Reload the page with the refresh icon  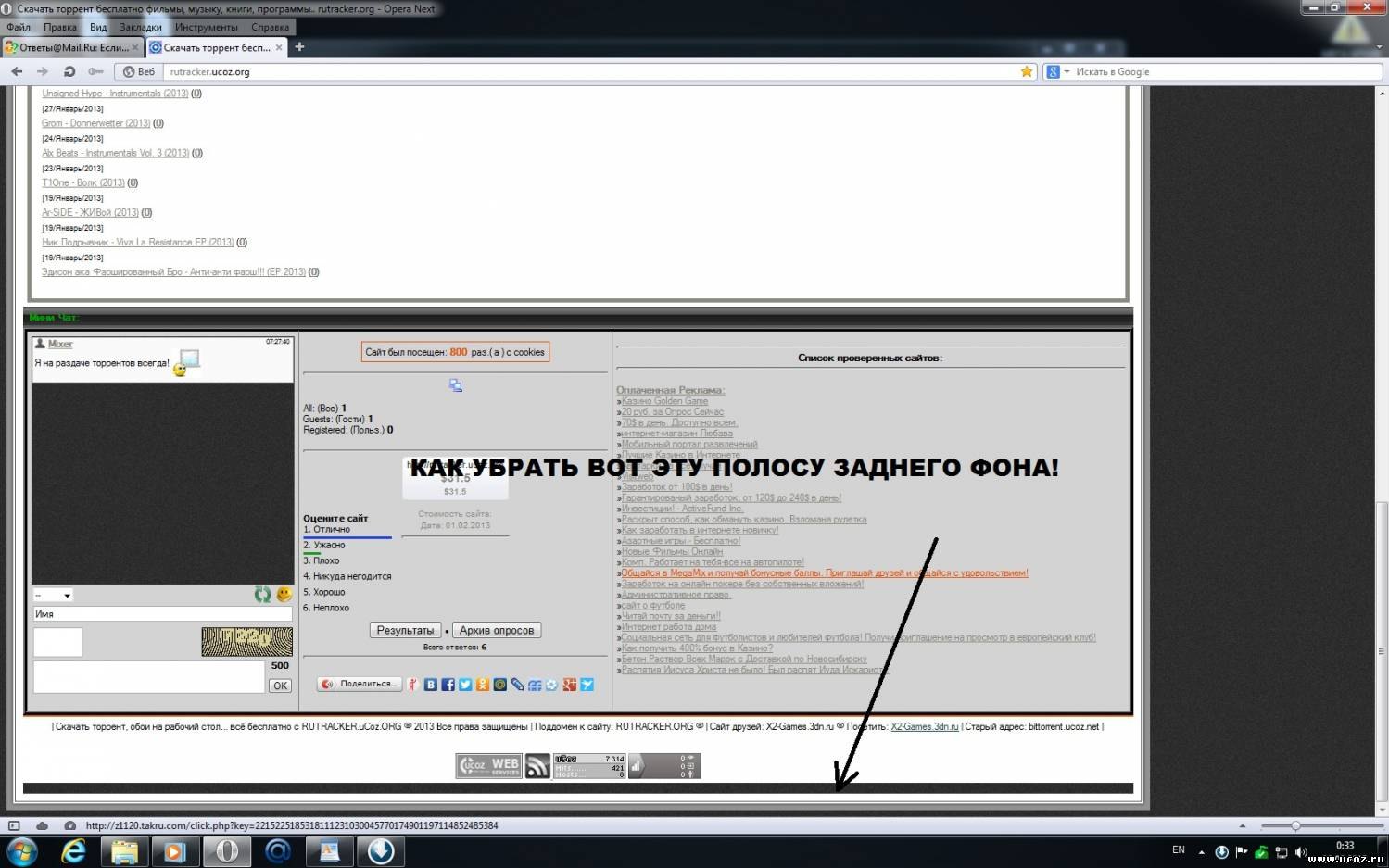tap(69, 71)
